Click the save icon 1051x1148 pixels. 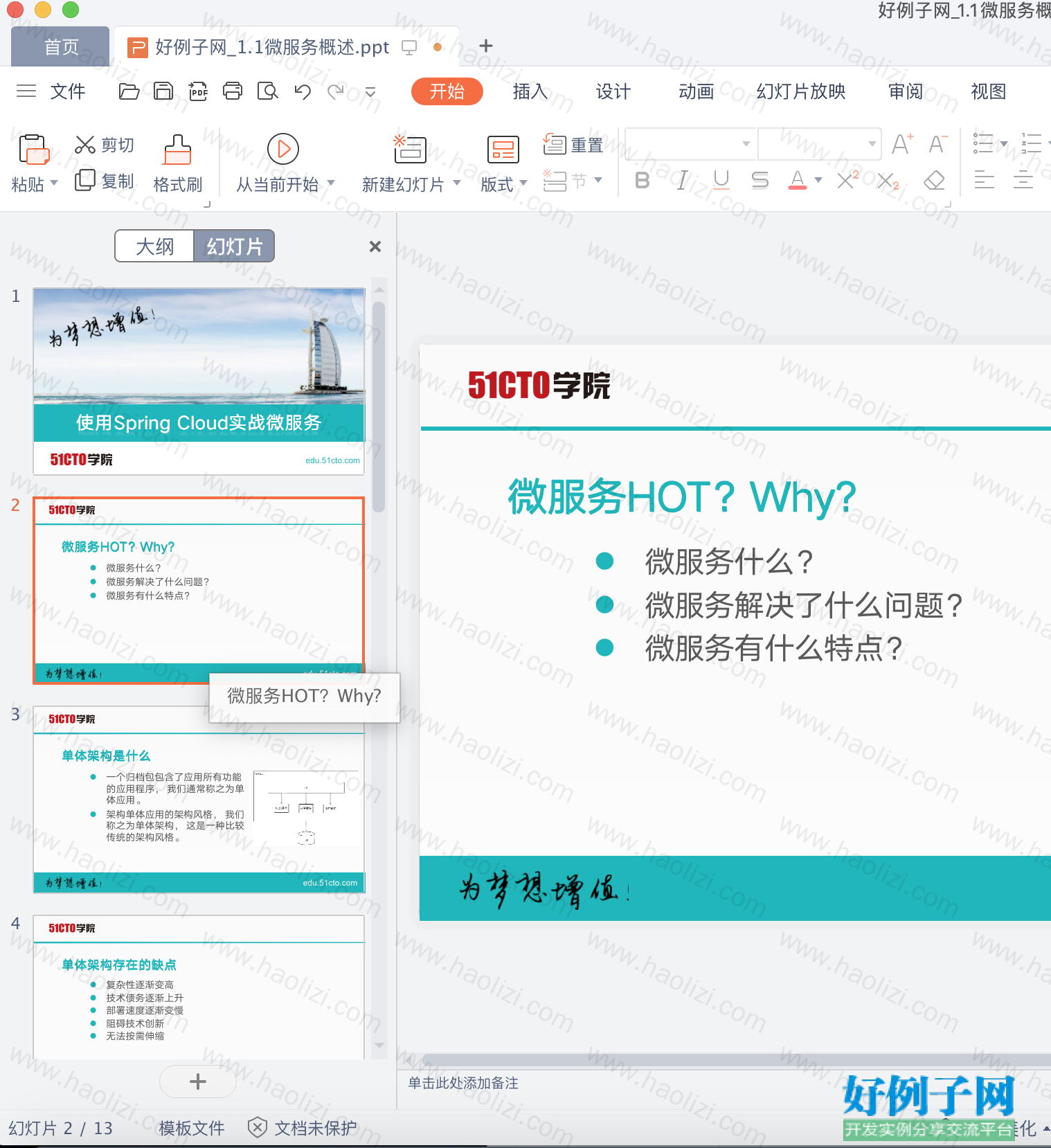(x=163, y=91)
